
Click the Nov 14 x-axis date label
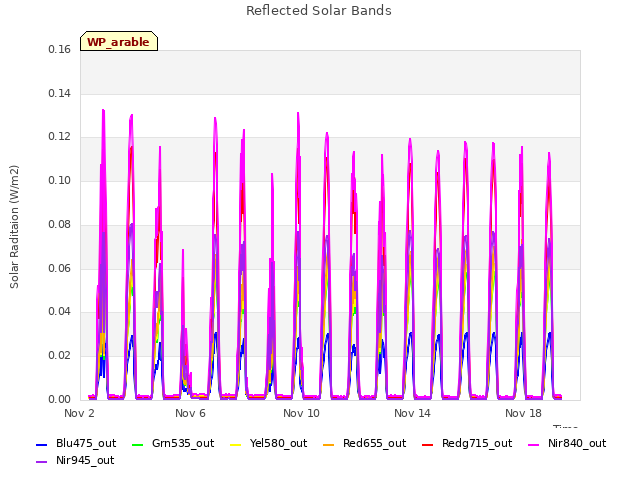[412, 413]
